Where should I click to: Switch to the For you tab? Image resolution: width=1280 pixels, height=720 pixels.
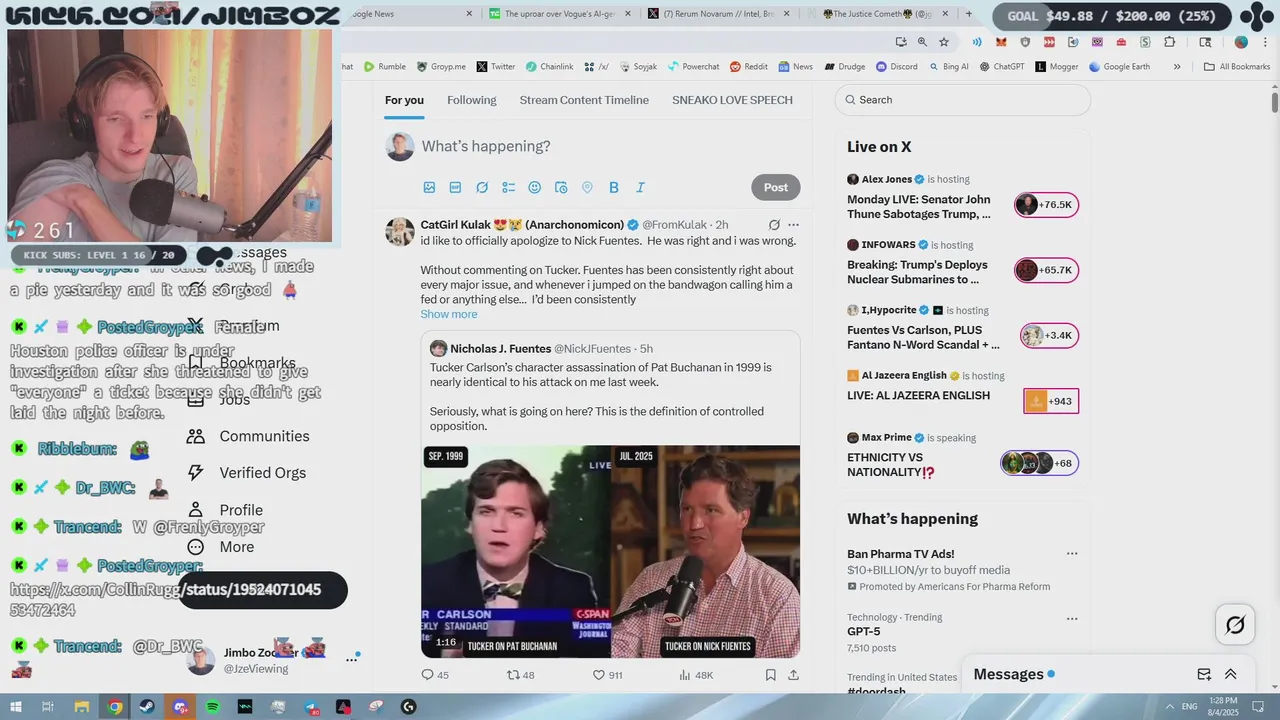coord(404,100)
